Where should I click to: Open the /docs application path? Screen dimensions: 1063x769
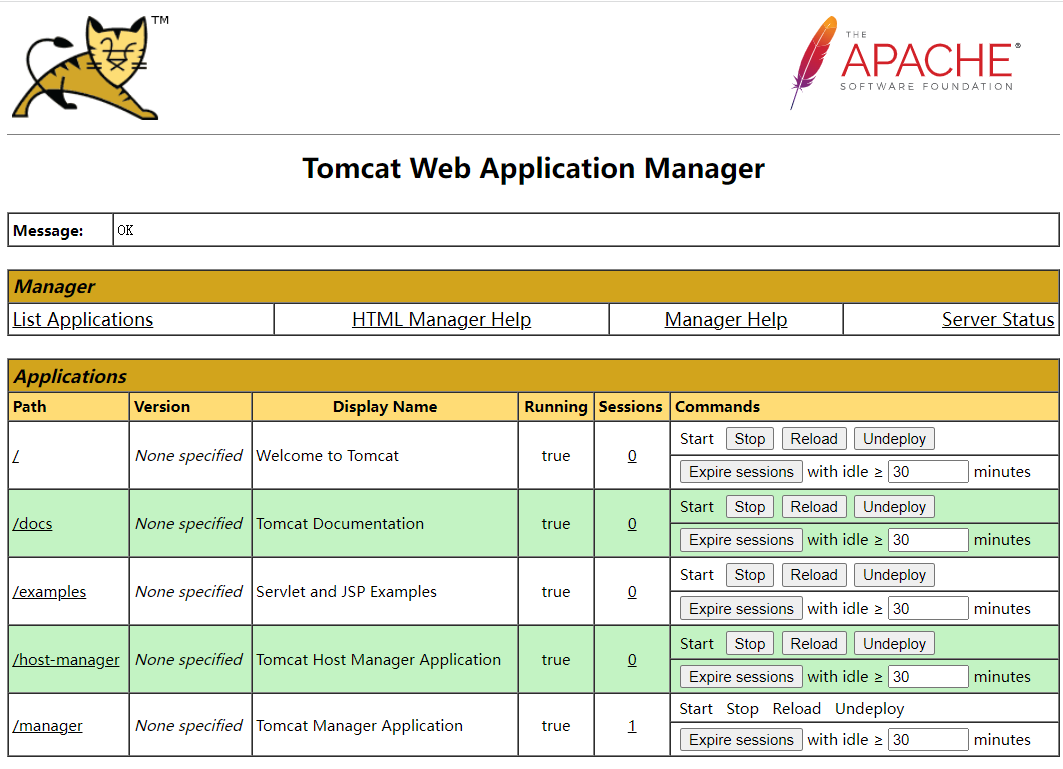[33, 524]
